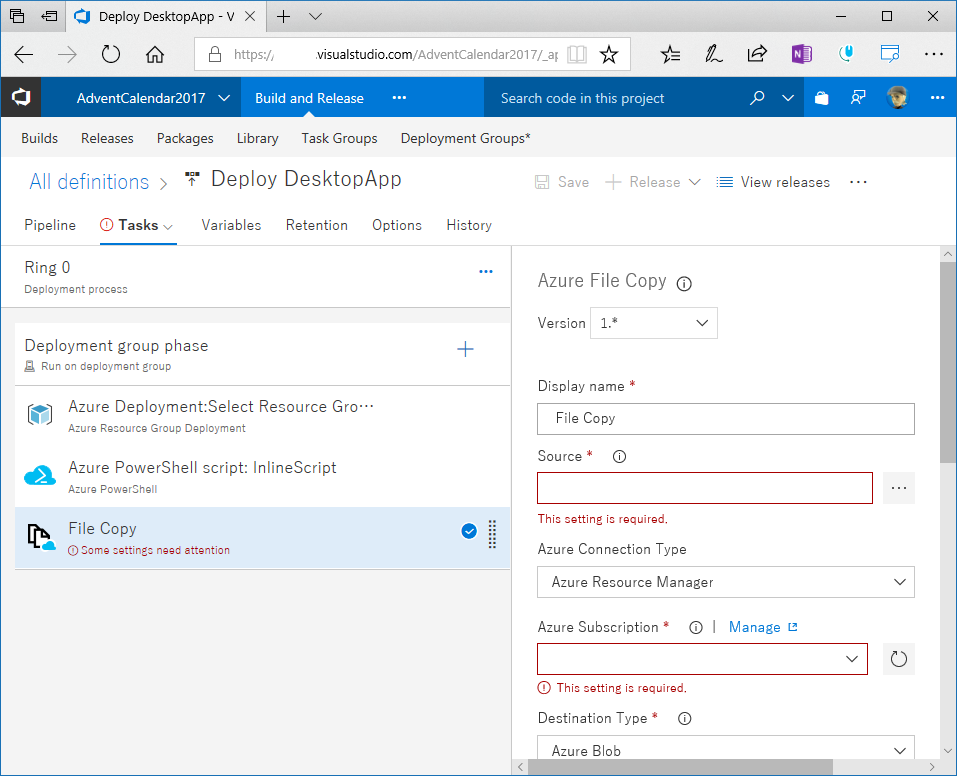Toggle reading view book icon
The image size is (957, 776).
tap(577, 55)
